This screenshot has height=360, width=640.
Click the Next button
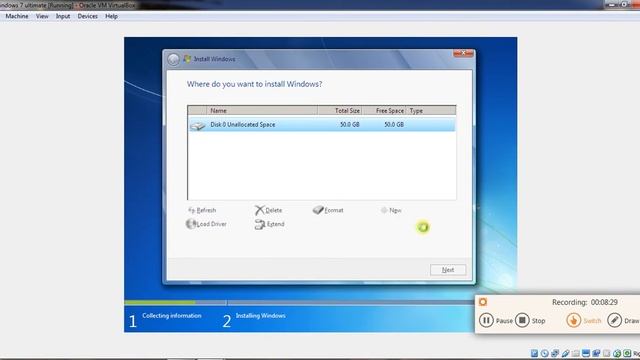point(448,270)
